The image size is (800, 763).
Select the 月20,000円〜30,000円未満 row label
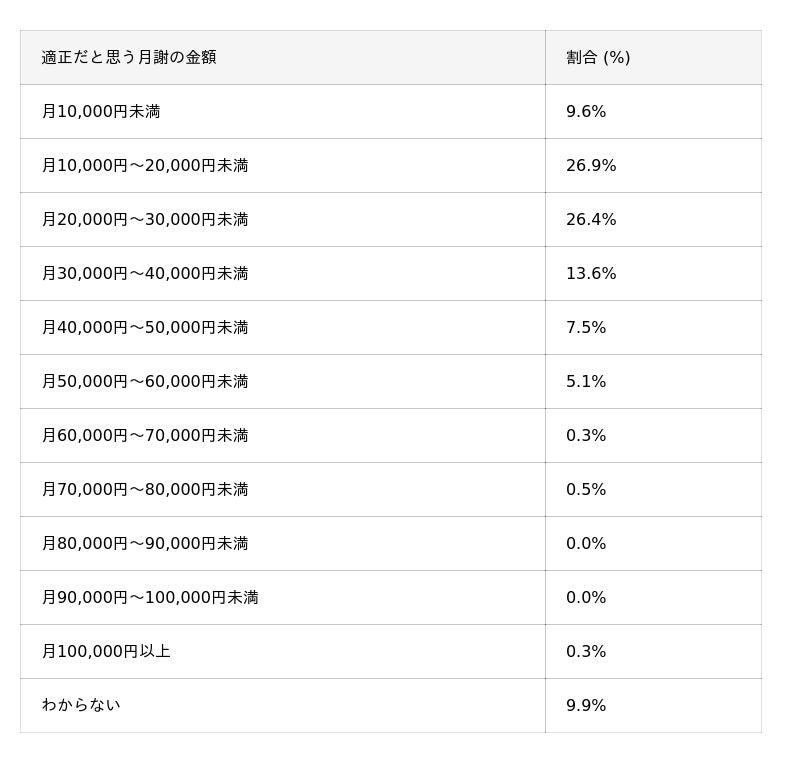click(x=145, y=220)
